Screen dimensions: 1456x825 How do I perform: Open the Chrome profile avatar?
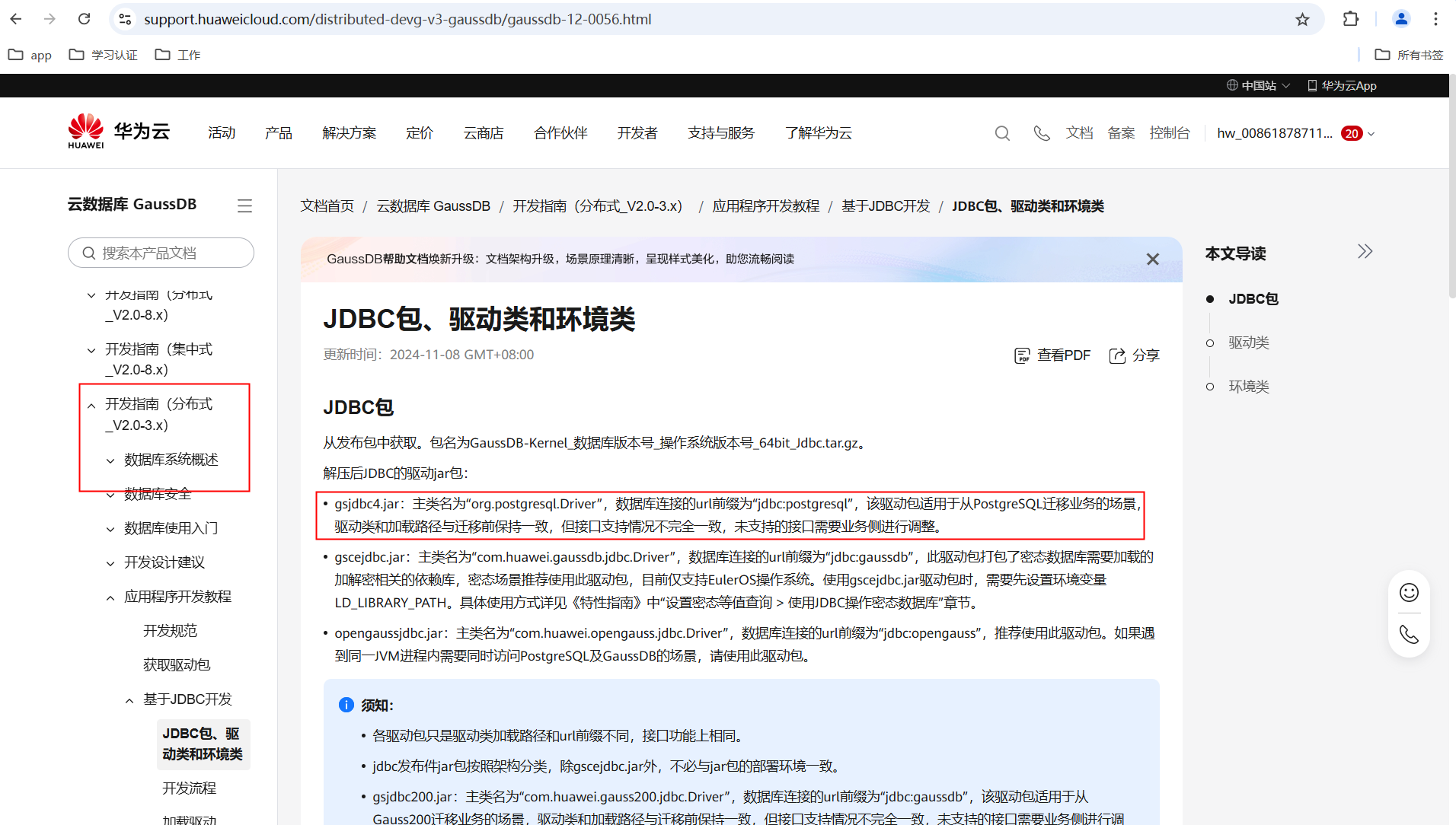1401,19
